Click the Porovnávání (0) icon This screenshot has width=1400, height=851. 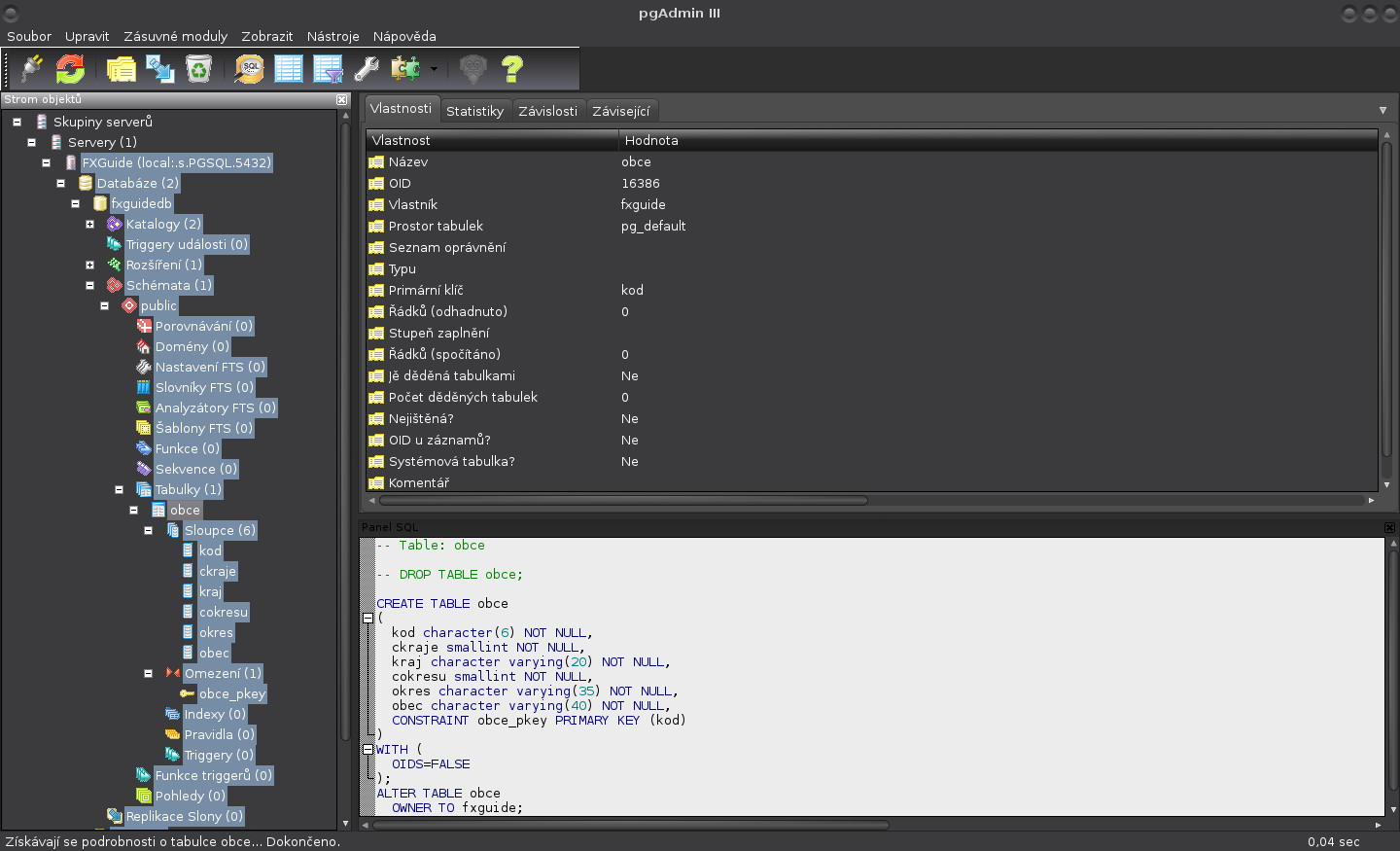(x=144, y=326)
